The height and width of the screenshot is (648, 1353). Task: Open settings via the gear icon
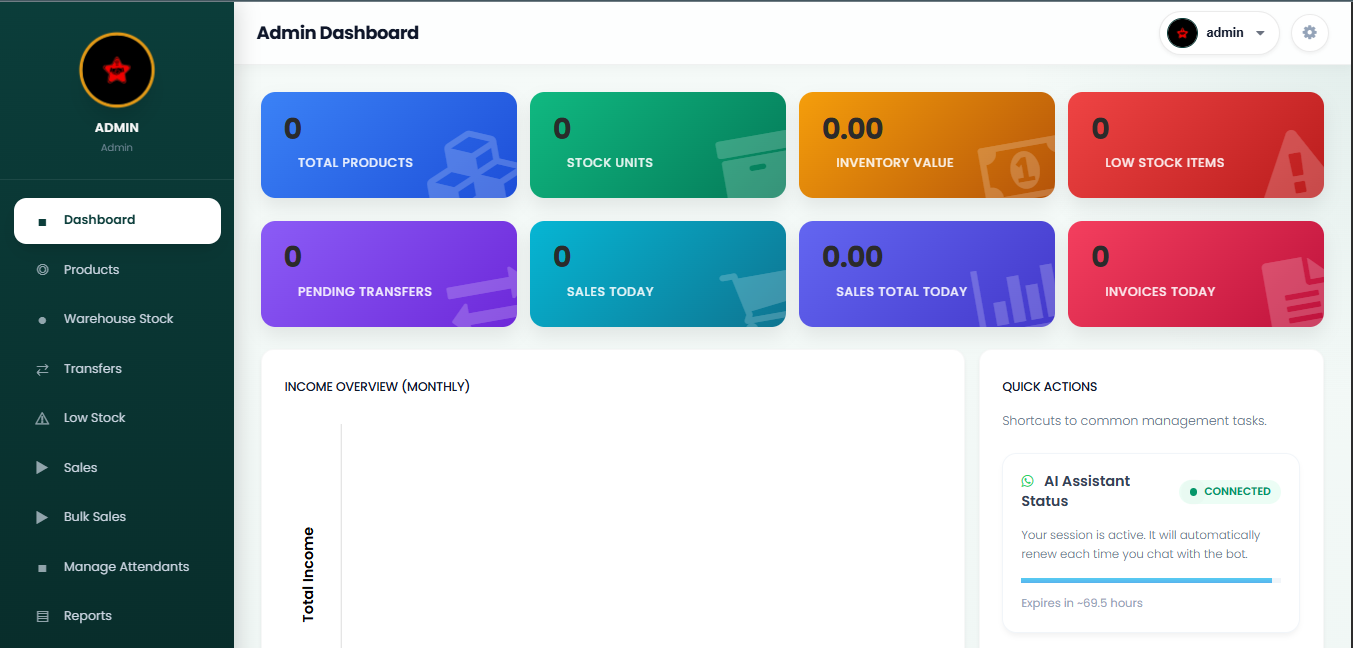(1310, 33)
